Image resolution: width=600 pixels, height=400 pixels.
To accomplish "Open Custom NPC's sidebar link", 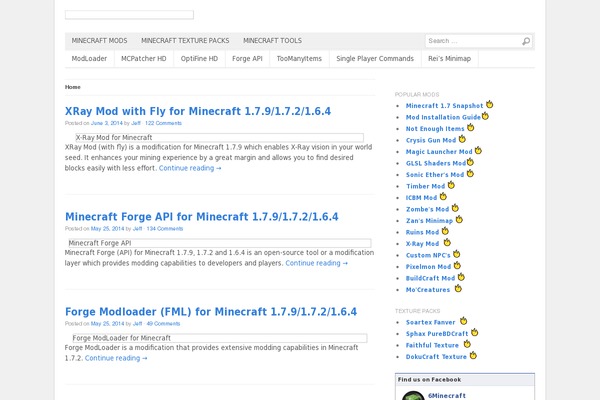I will pyautogui.click(x=428, y=255).
